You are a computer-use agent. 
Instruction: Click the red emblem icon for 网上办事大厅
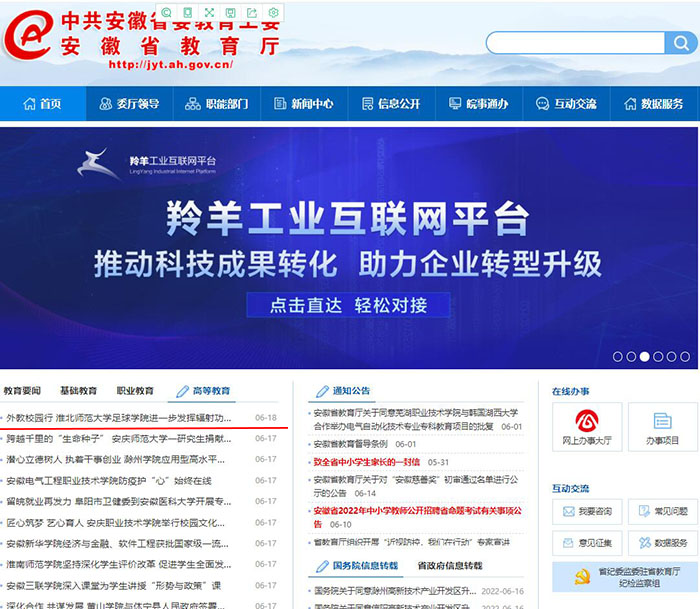(x=587, y=421)
